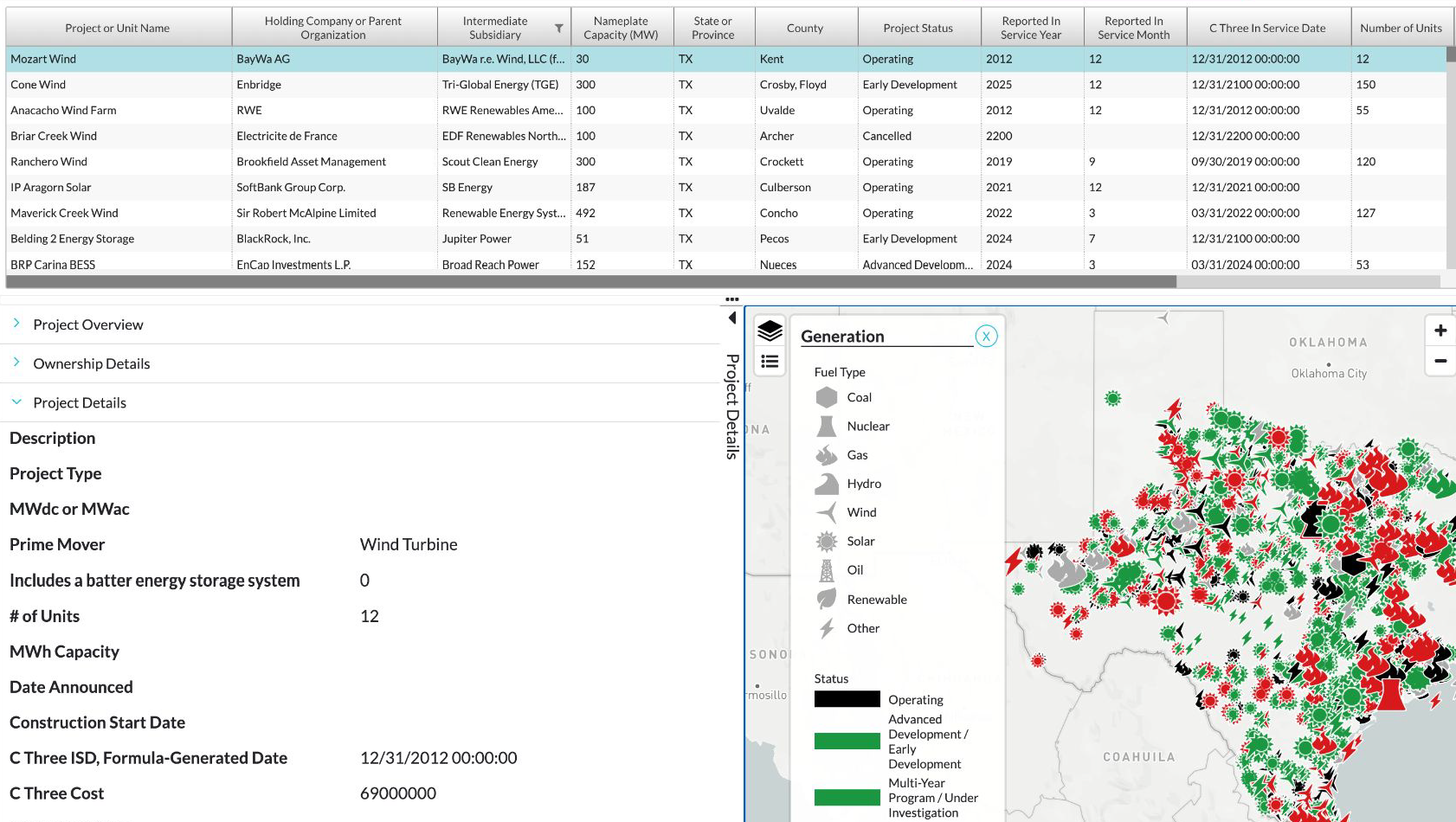Sort by State or Province column
The image size is (1456, 822).
[713, 29]
